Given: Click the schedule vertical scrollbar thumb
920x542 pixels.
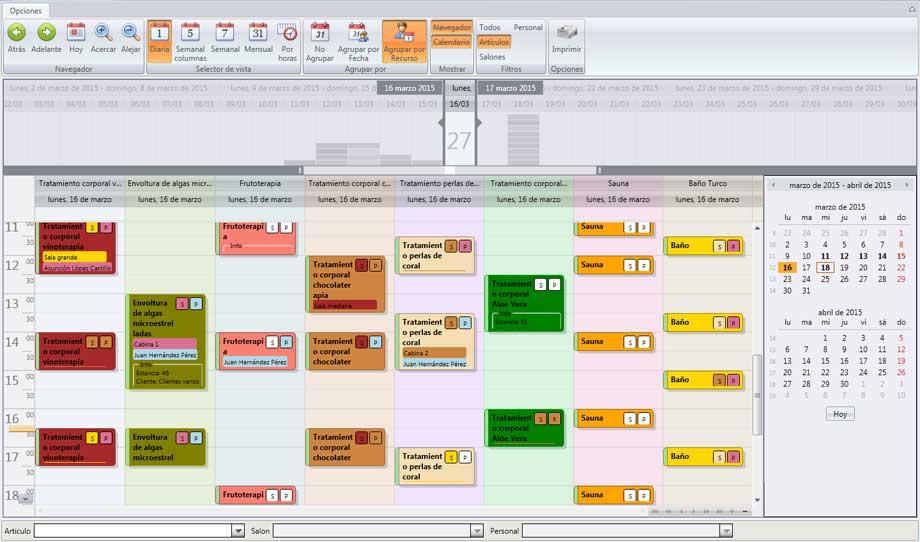Looking at the screenshot, I should point(757,395).
